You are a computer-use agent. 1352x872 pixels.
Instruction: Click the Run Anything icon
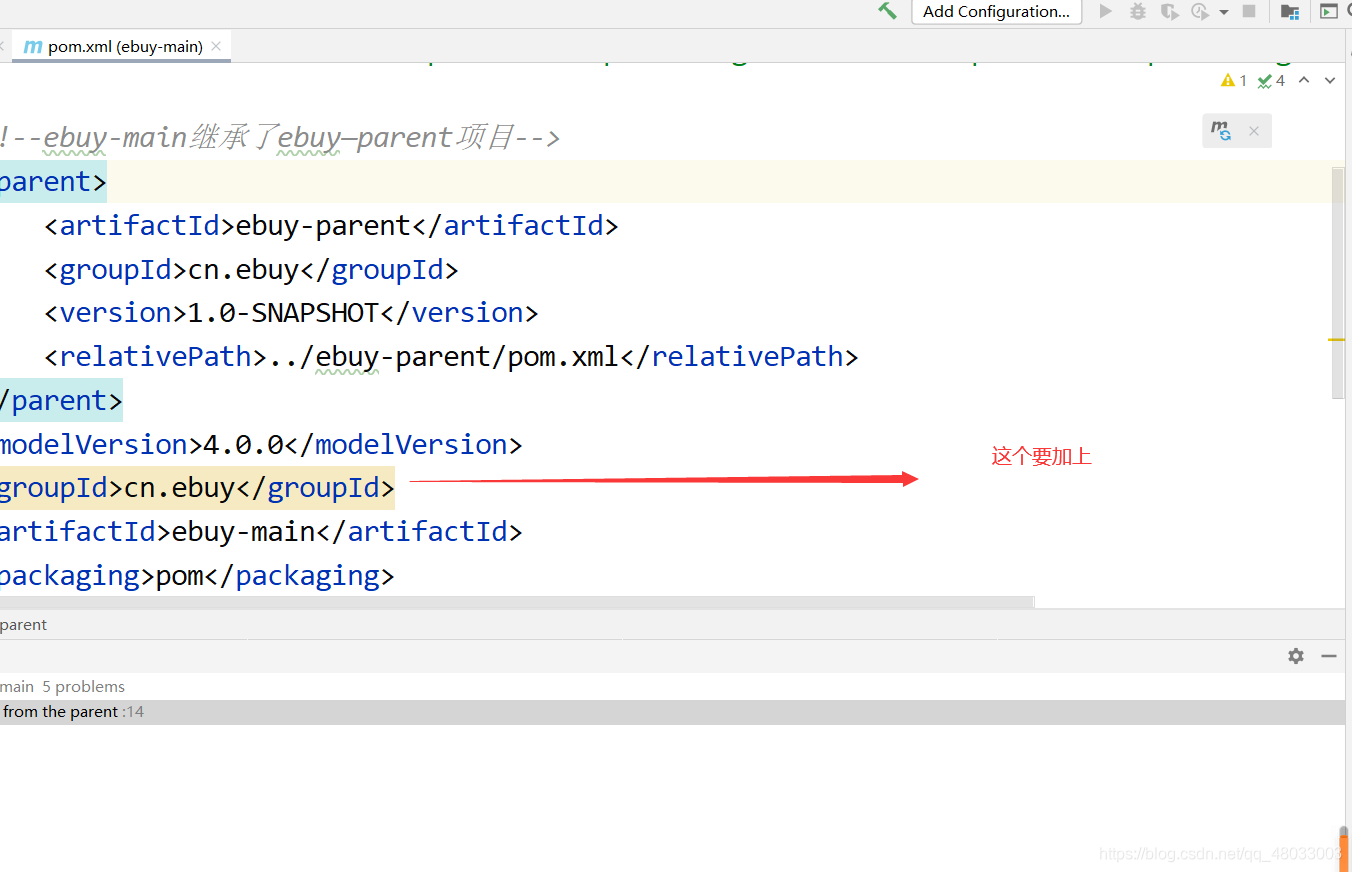click(1328, 11)
